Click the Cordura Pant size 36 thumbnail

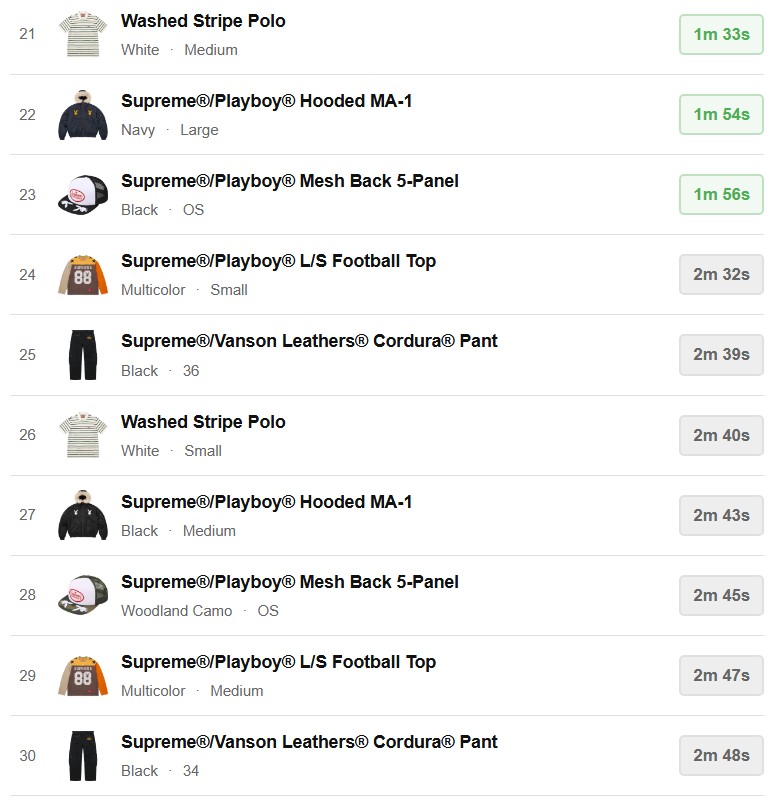click(83, 355)
